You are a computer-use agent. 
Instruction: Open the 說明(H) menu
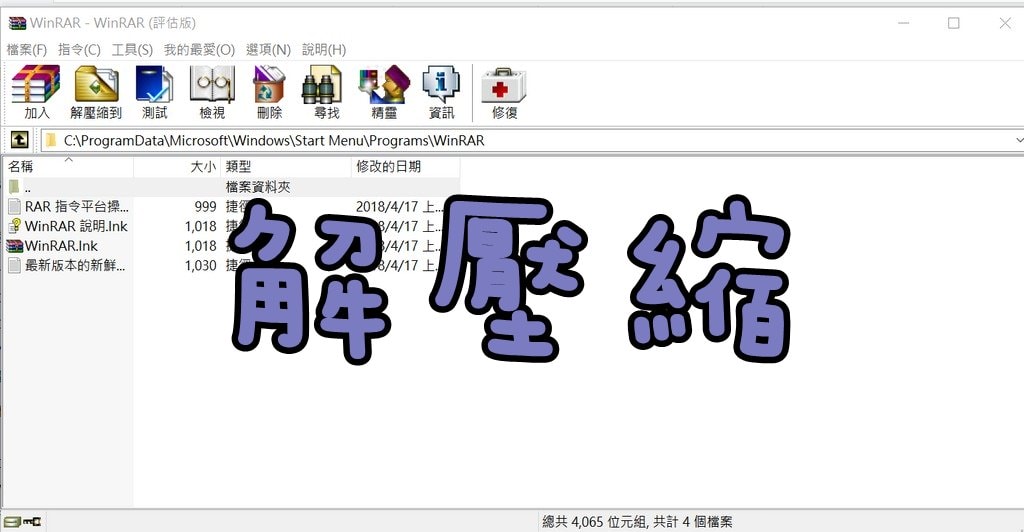tap(324, 50)
